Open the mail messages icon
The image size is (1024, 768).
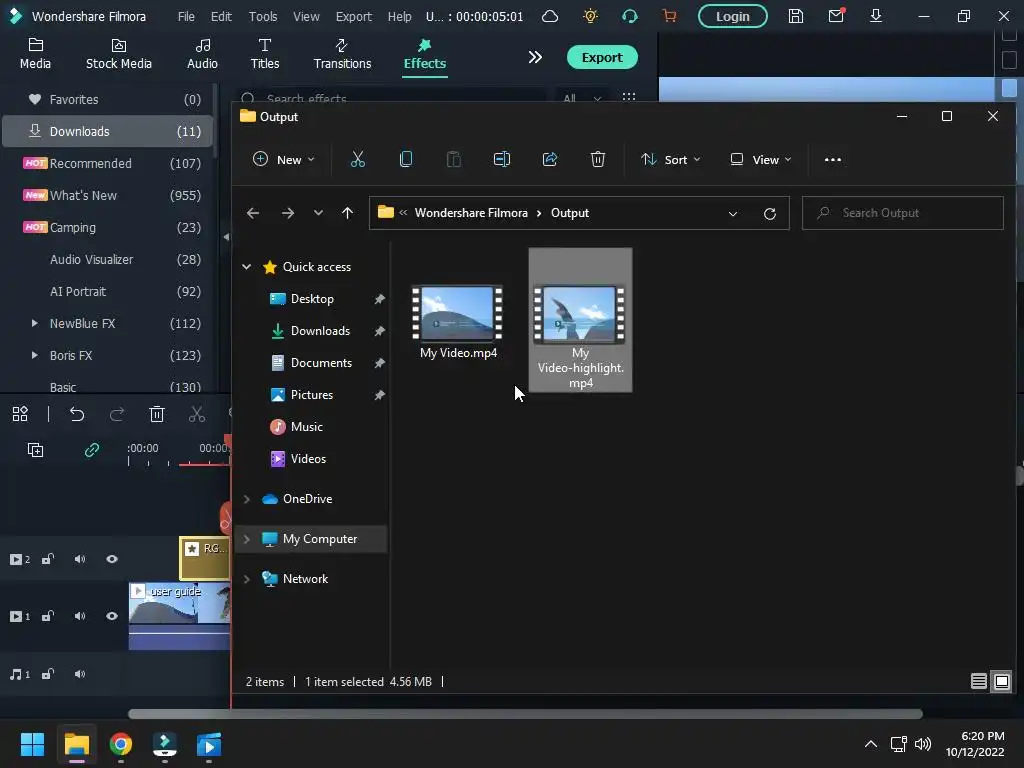pos(836,16)
